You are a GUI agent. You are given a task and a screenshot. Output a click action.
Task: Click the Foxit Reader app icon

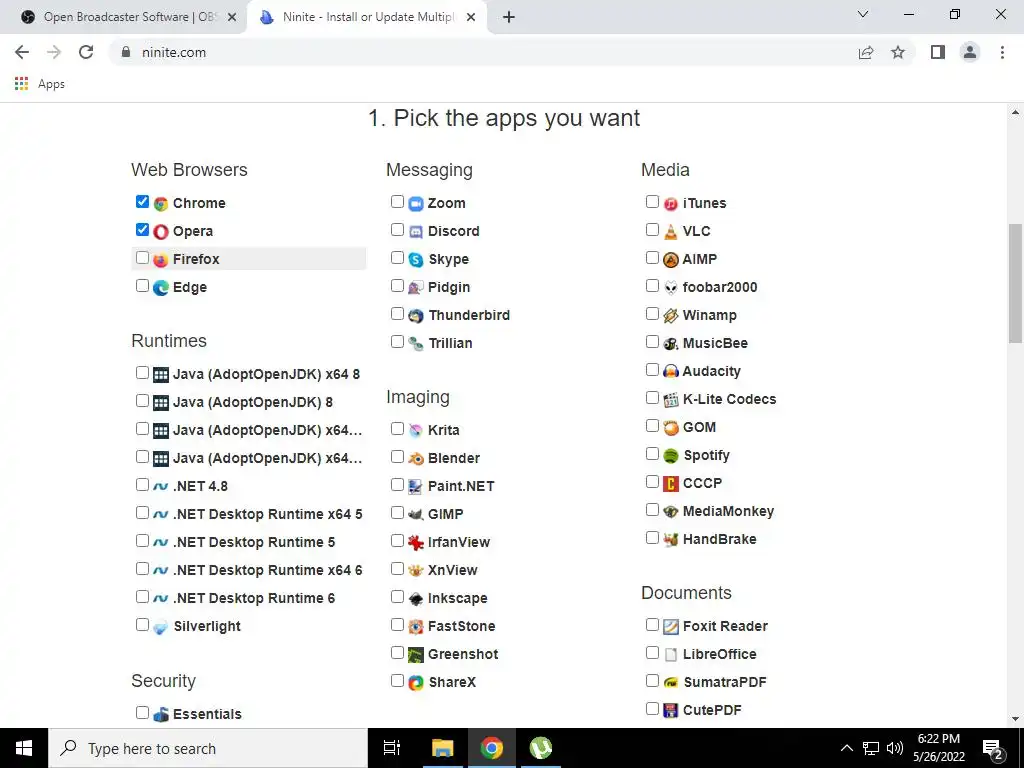(671, 627)
